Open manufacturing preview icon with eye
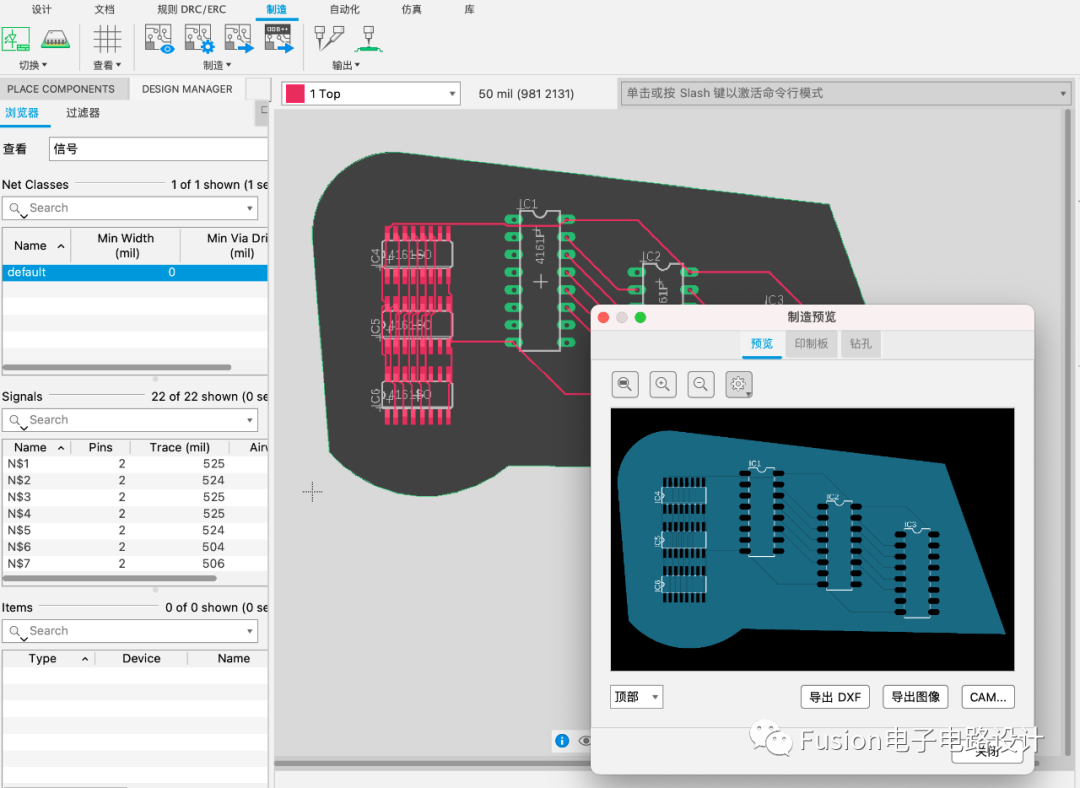1080x788 pixels. click(158, 39)
